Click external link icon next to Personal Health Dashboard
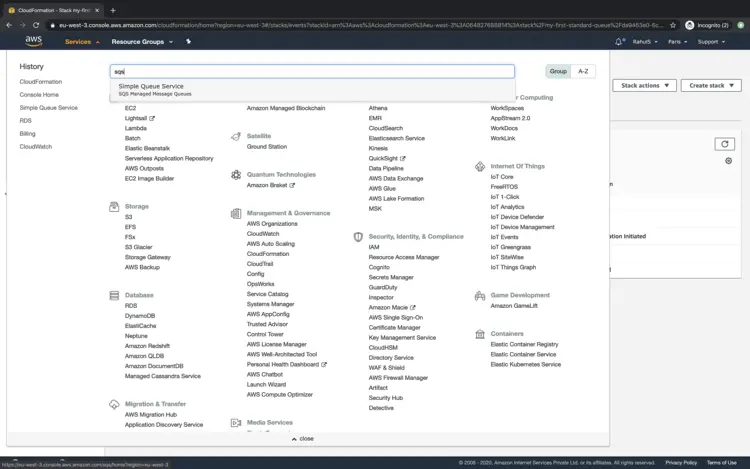The height and width of the screenshot is (469, 750). tap(324, 364)
